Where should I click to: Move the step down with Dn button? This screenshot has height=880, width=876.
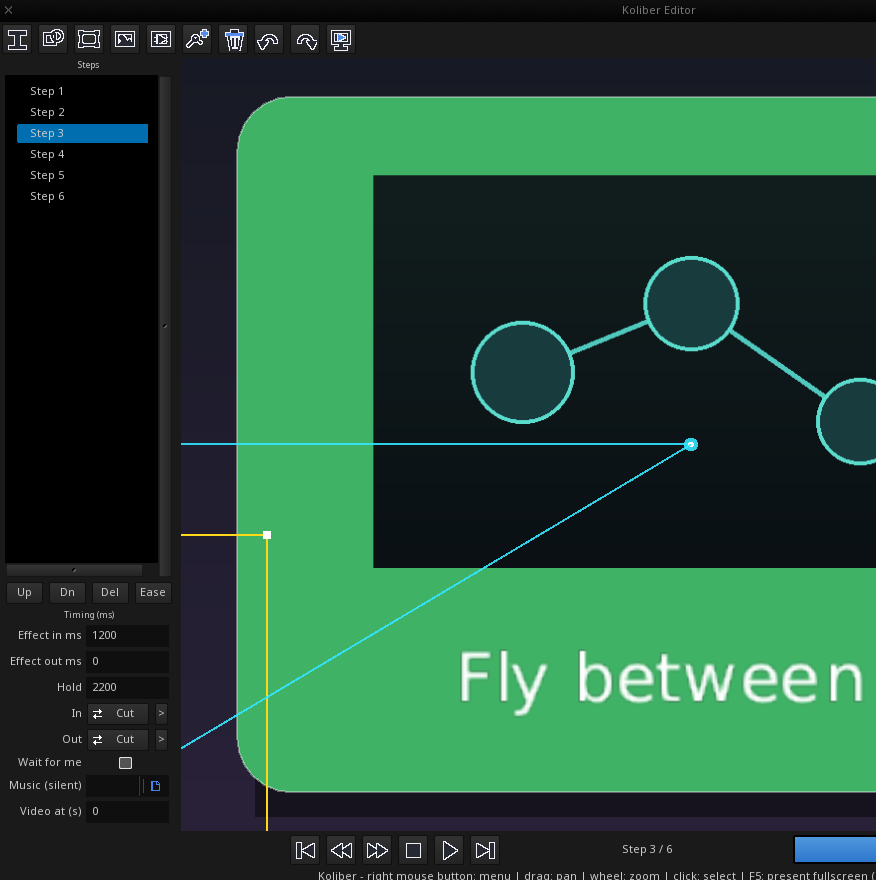67,592
